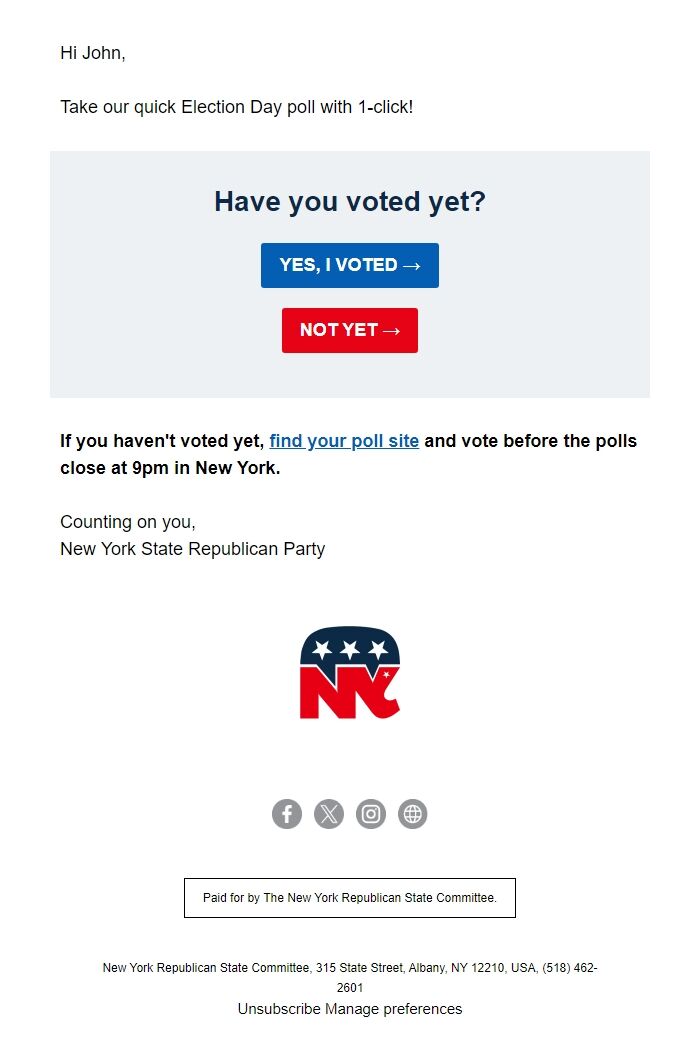700x1059 pixels.
Task: Click the red NOT YET button
Action: click(349, 330)
